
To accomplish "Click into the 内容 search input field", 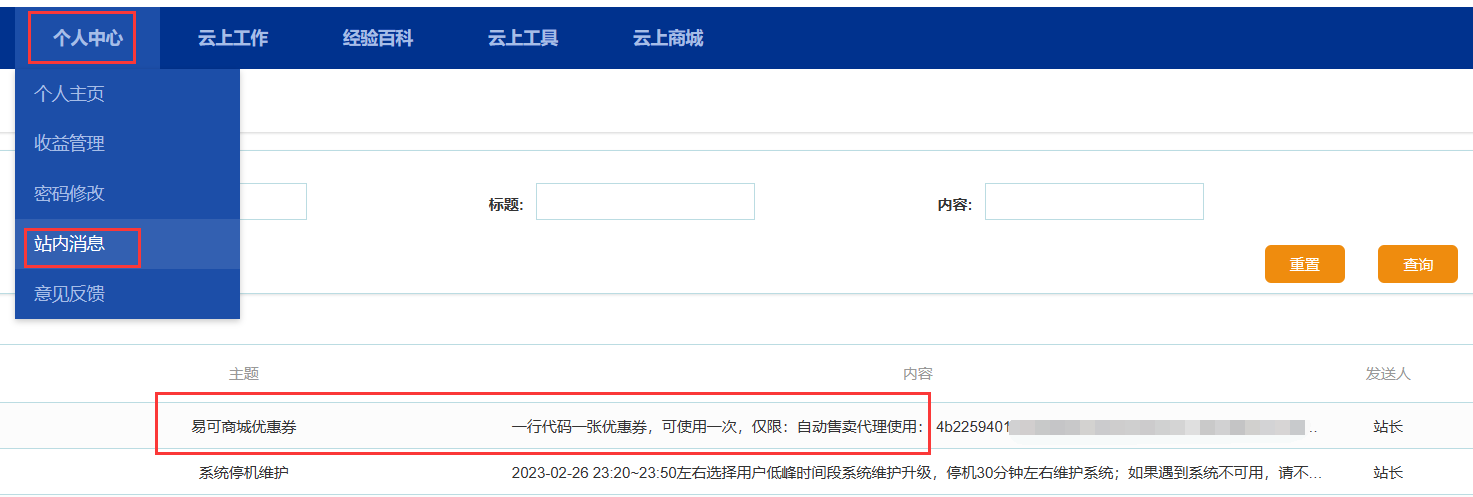I will (x=1093, y=202).
